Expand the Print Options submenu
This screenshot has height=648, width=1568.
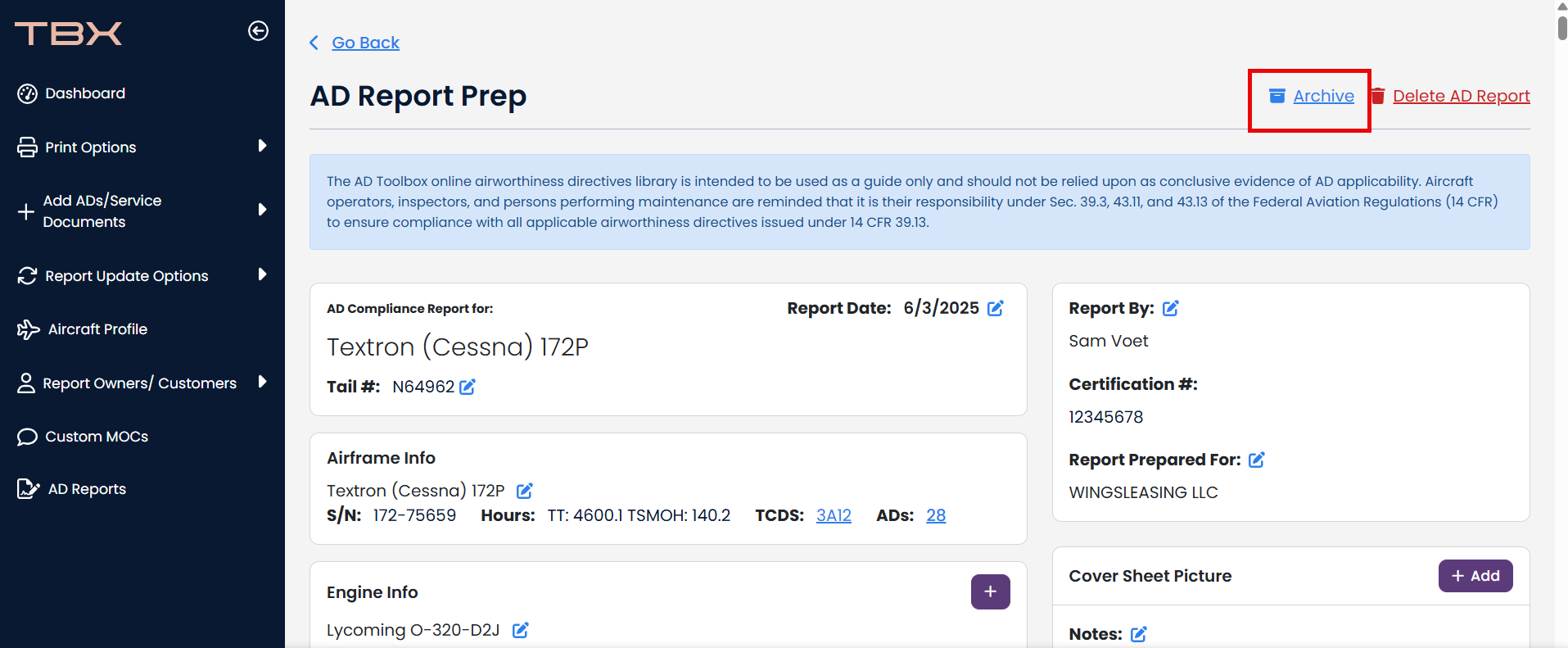point(262,146)
